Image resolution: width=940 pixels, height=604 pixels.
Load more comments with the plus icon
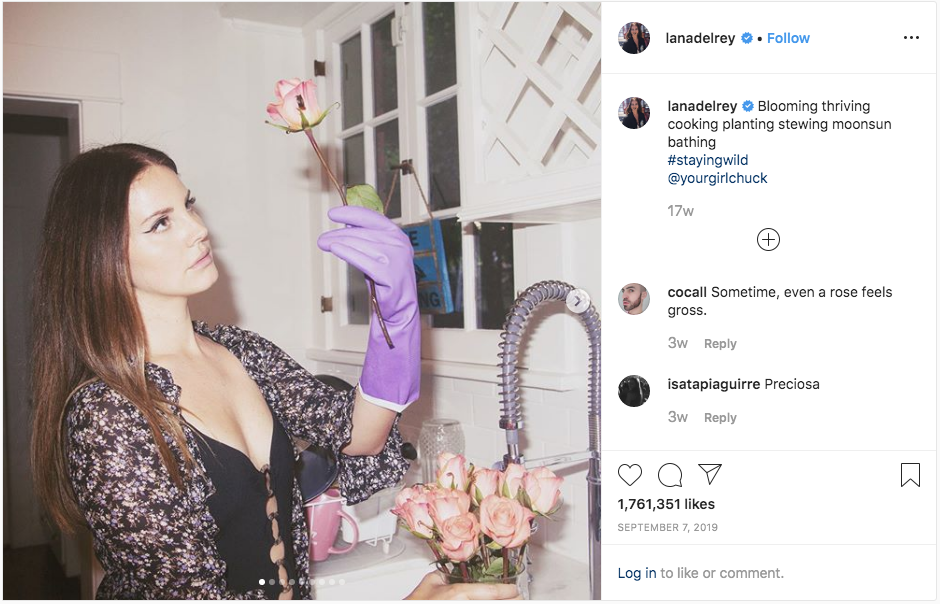pyautogui.click(x=768, y=239)
